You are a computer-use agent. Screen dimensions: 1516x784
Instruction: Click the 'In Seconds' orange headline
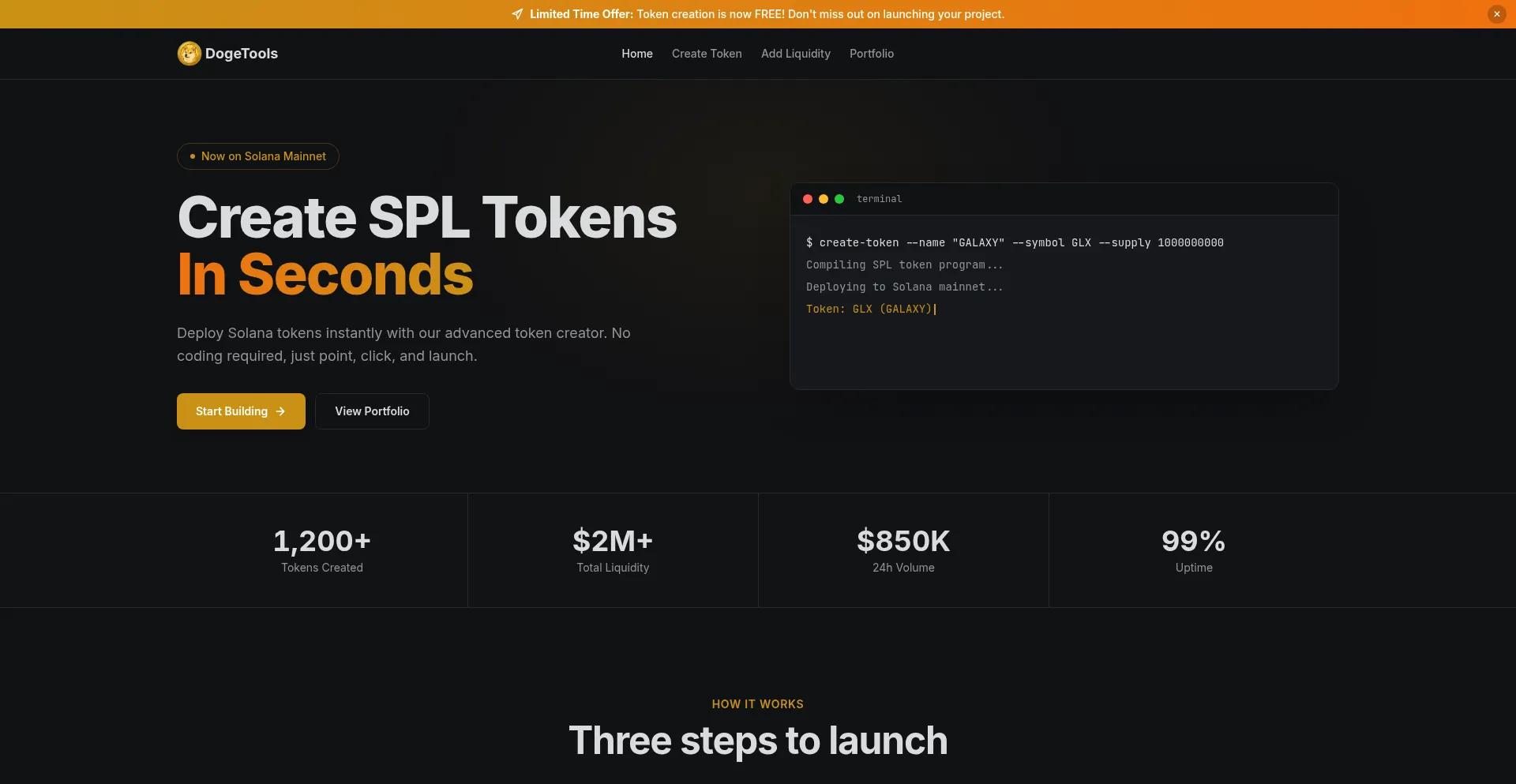pos(325,275)
